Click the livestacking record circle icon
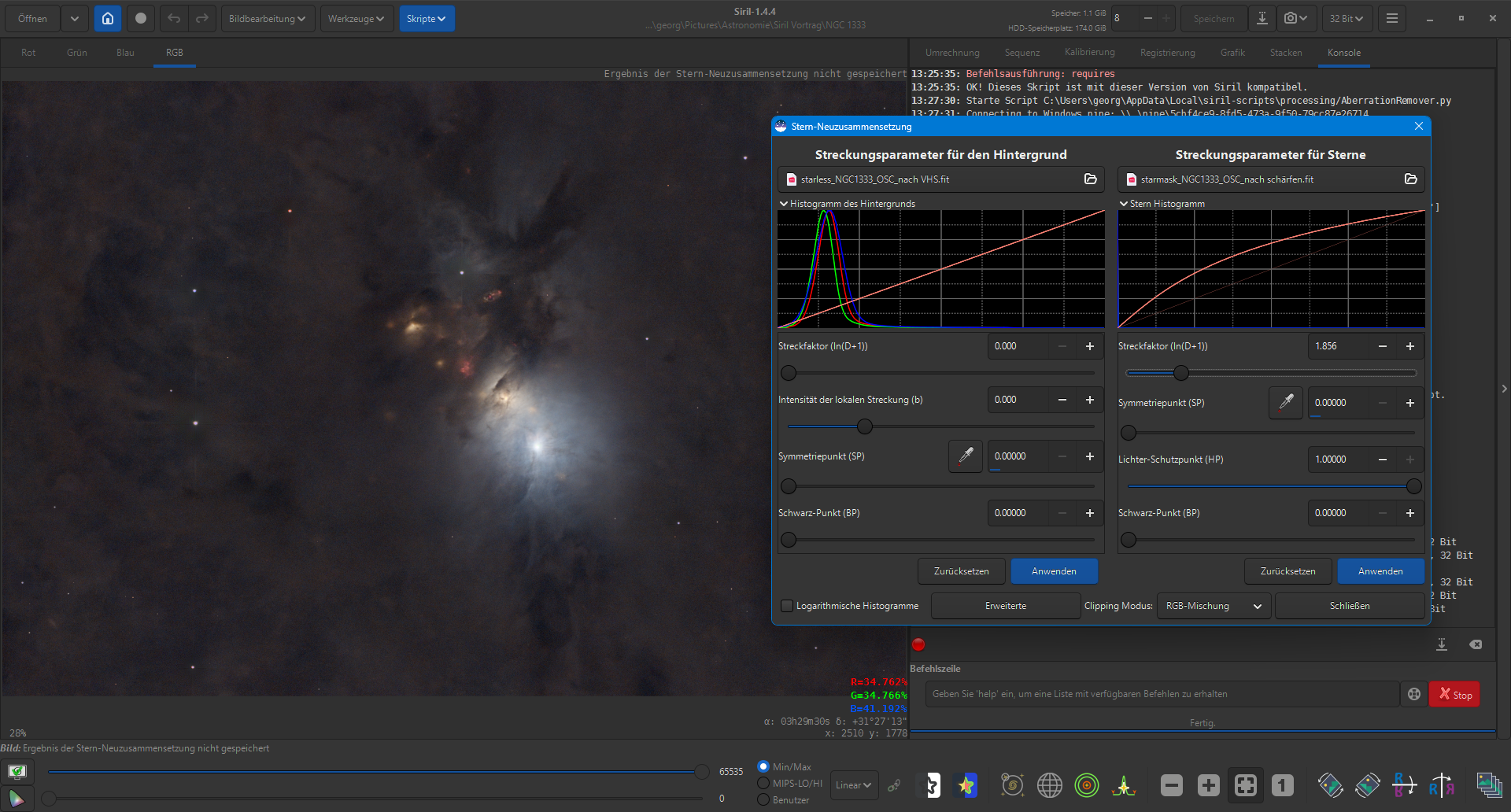 (x=141, y=18)
